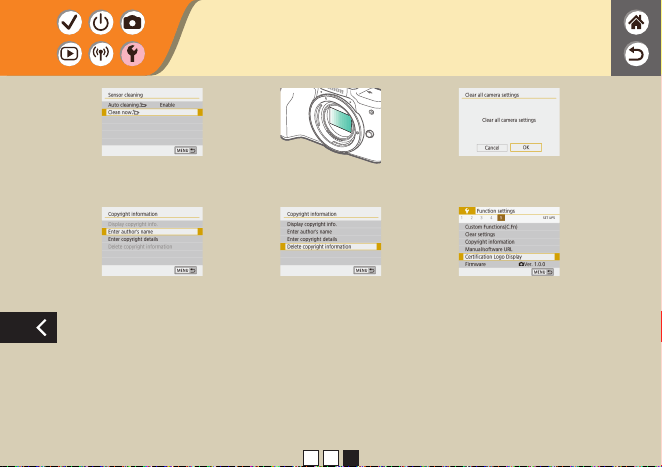Click the camera sensor illustration

tap(331, 125)
